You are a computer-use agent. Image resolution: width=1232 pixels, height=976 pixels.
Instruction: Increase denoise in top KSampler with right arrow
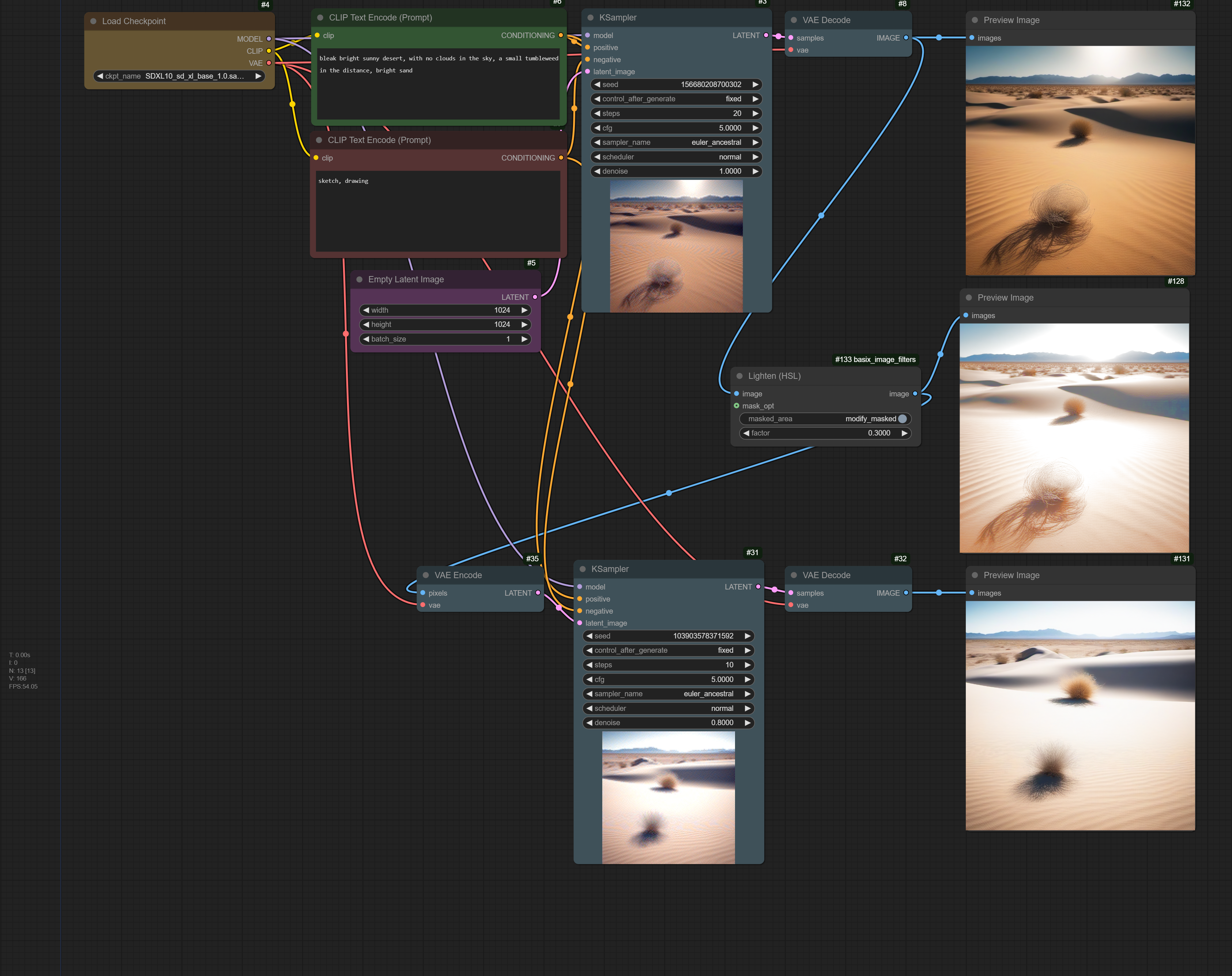(756, 172)
